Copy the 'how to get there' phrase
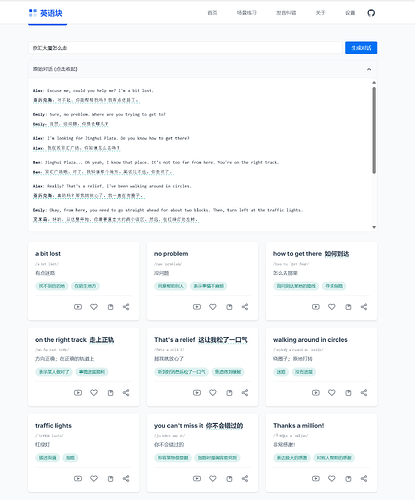The width and height of the screenshot is (415, 500). pos(348,307)
